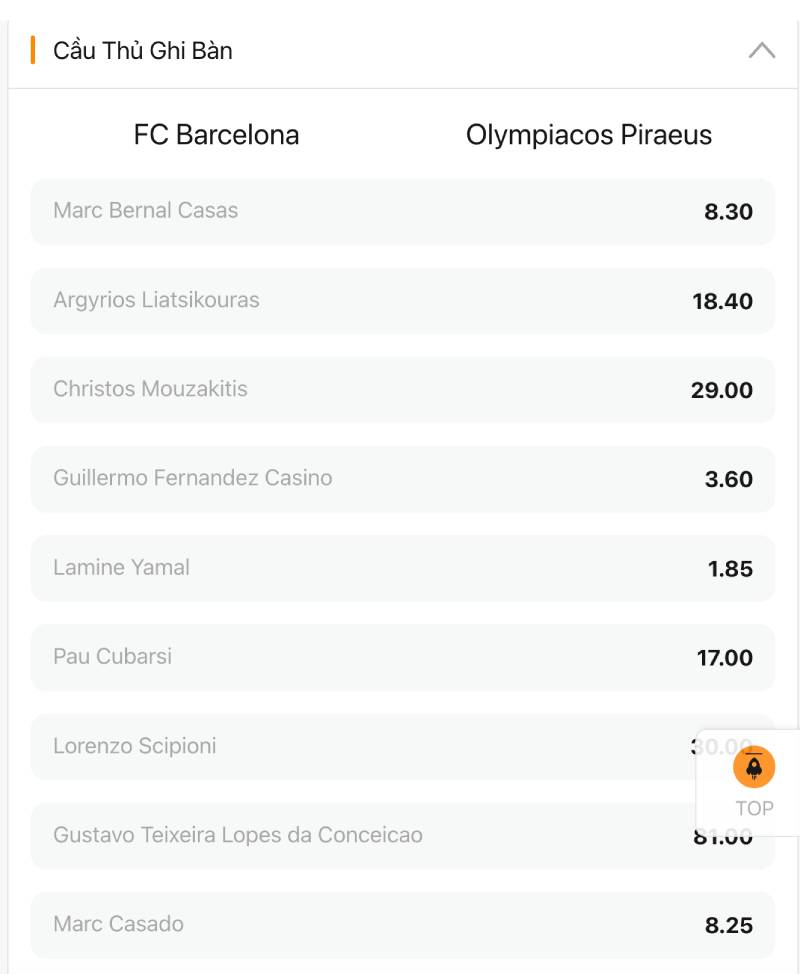Choose Guillermo Fernandez Casino 3.60 odds
800x974 pixels.
coord(402,479)
